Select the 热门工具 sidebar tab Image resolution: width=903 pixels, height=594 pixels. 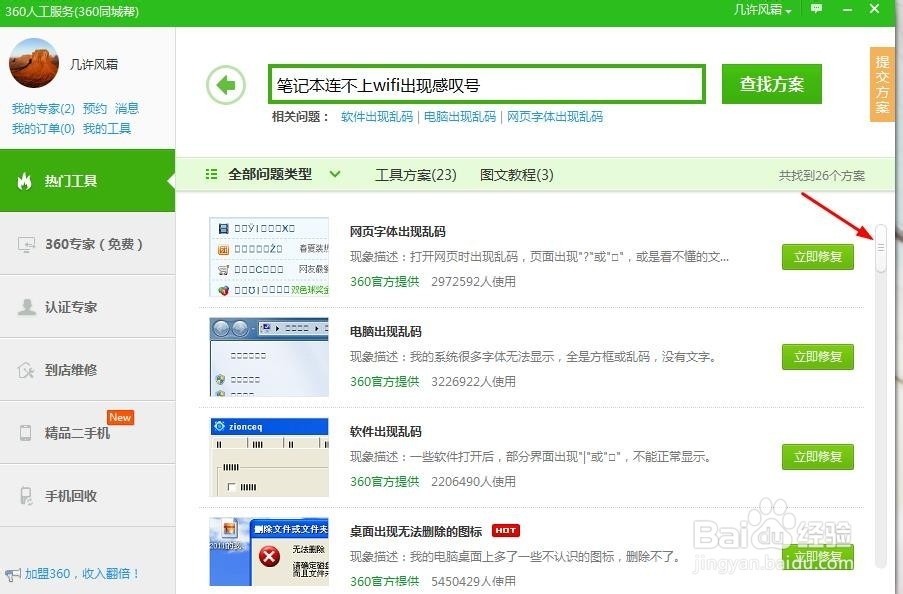coord(88,180)
